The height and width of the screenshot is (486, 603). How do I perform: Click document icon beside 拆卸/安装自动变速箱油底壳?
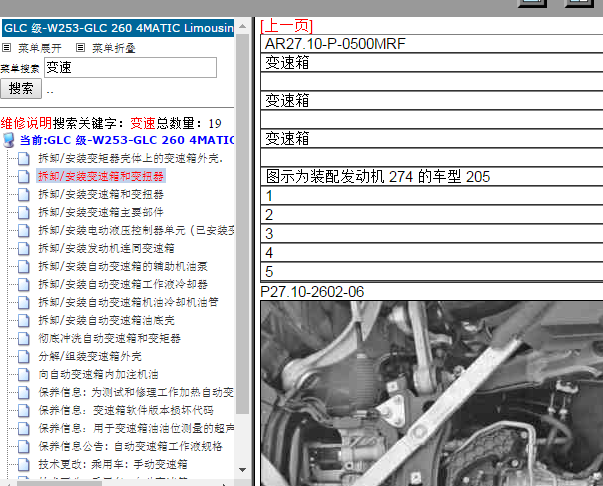pos(23,321)
